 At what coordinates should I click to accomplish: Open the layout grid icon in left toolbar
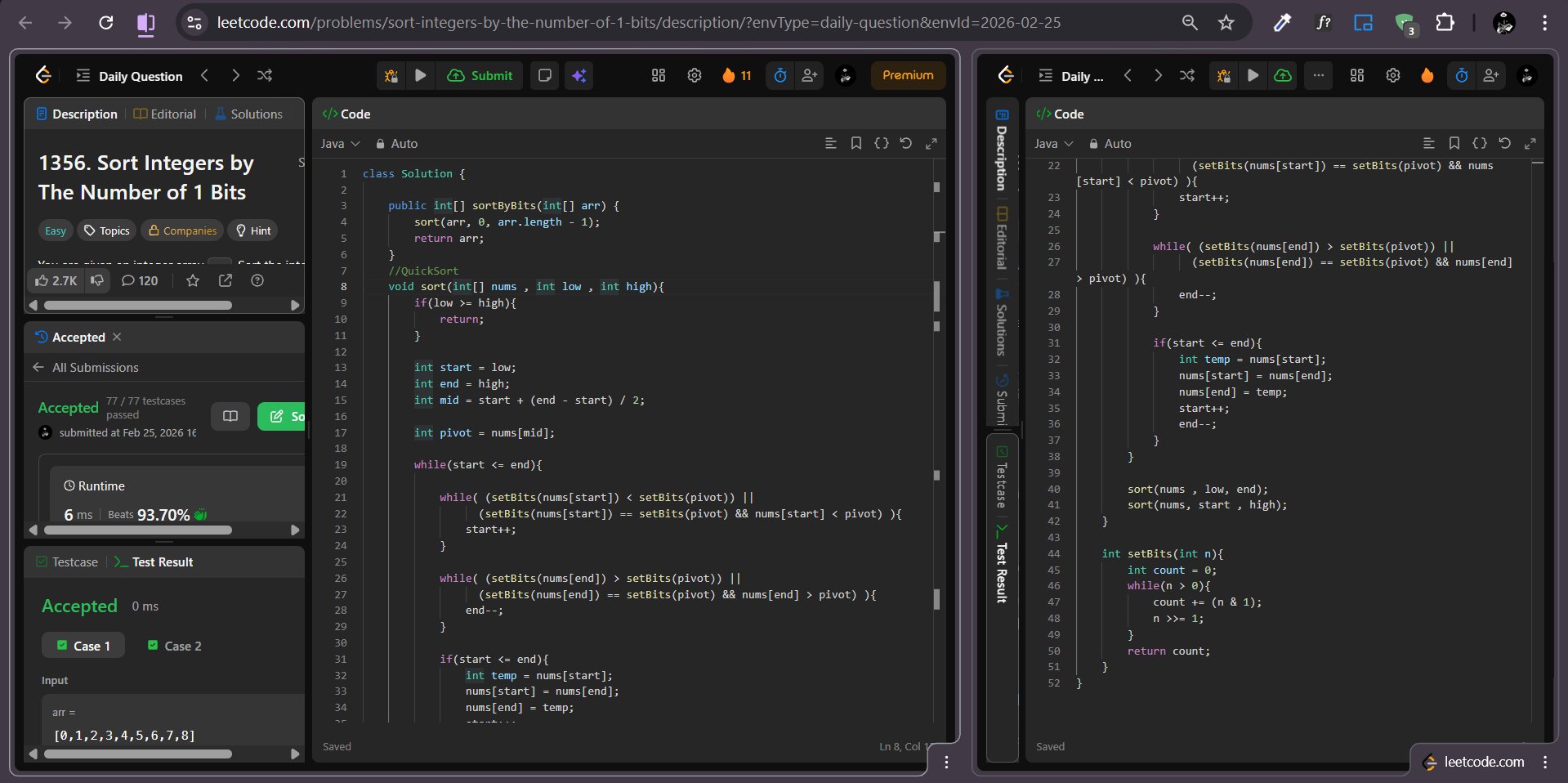pyautogui.click(x=659, y=75)
